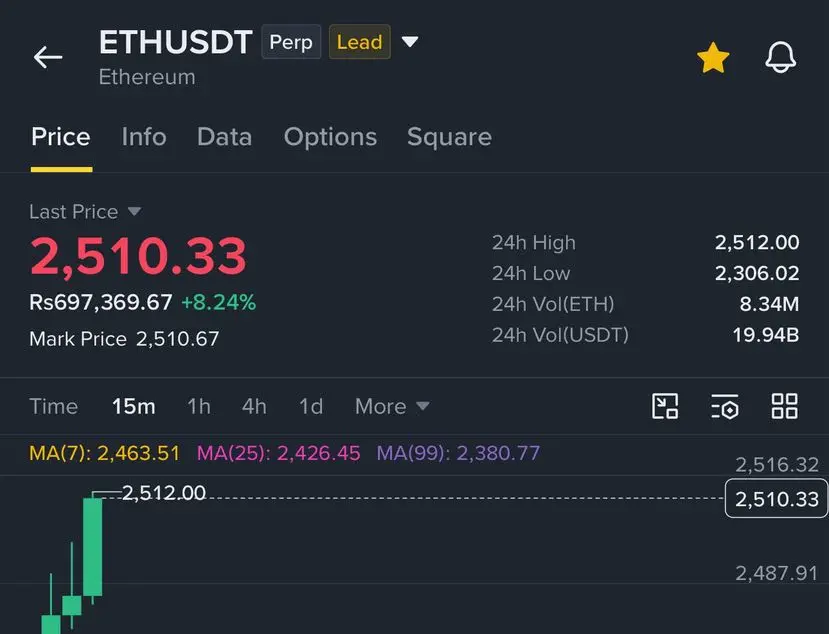Tap the current price tag 2,510.33 on axis
Screen dimensions: 829x634
(776, 498)
